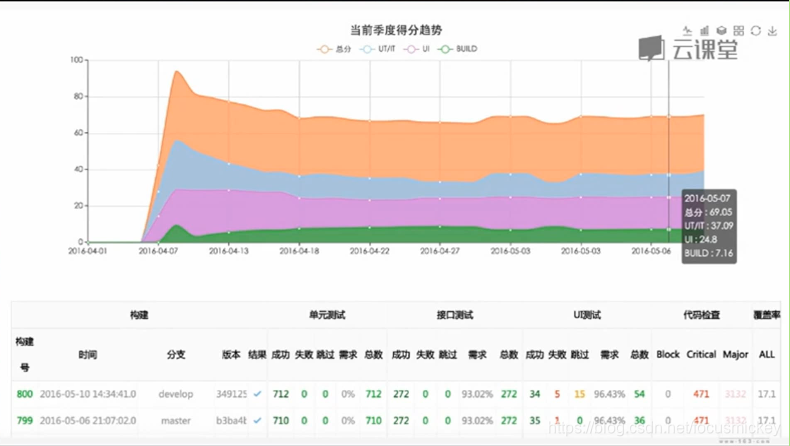Toggle the UT/IT legend series
Screen dimensions: 790x446
pyautogui.click(x=378, y=49)
